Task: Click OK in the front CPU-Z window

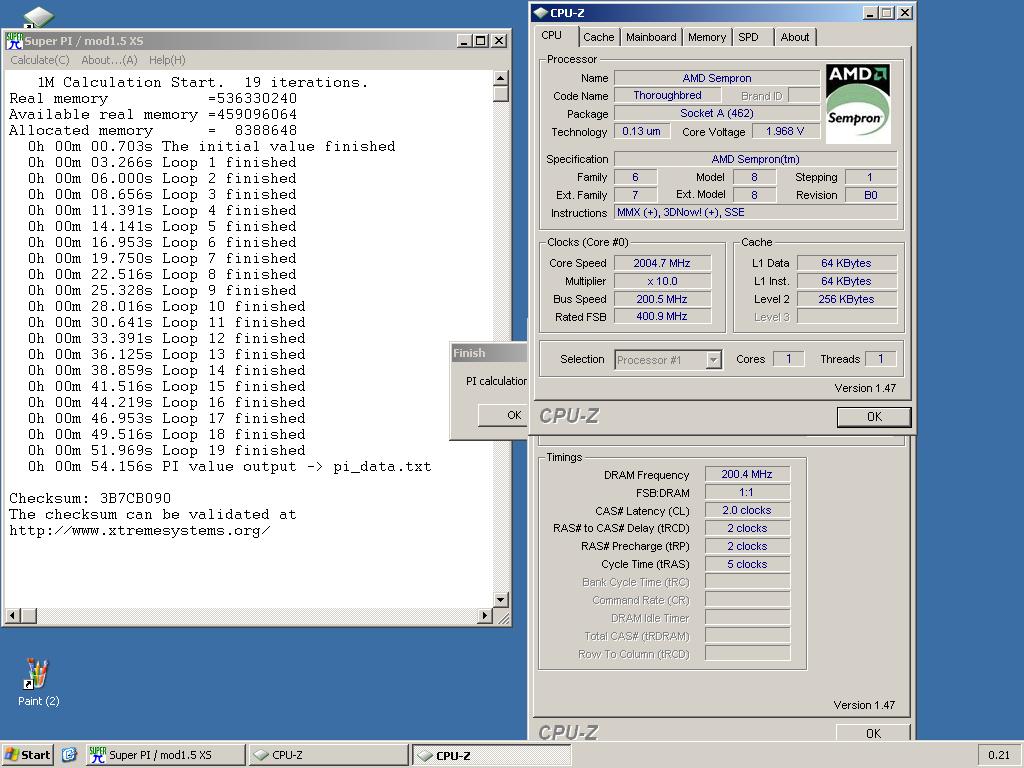Action: 874,417
